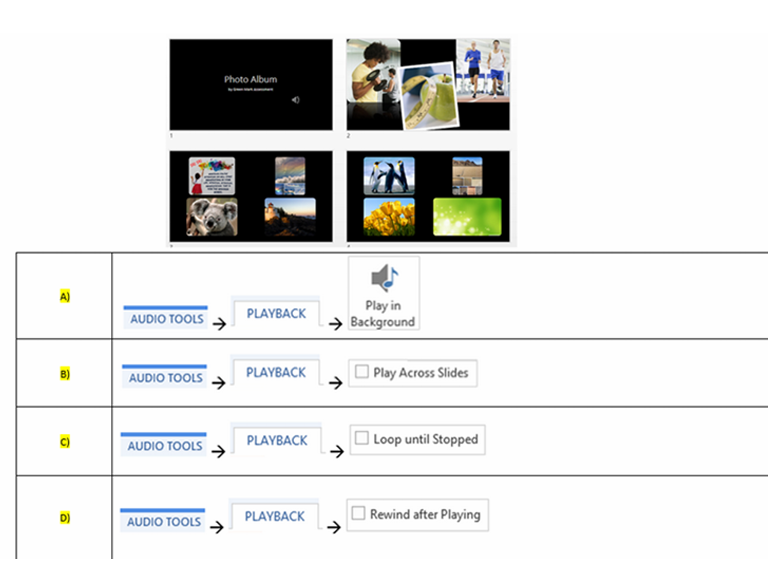Choose the highlighted answer label D)
770x561 pixels.
pos(65,517)
